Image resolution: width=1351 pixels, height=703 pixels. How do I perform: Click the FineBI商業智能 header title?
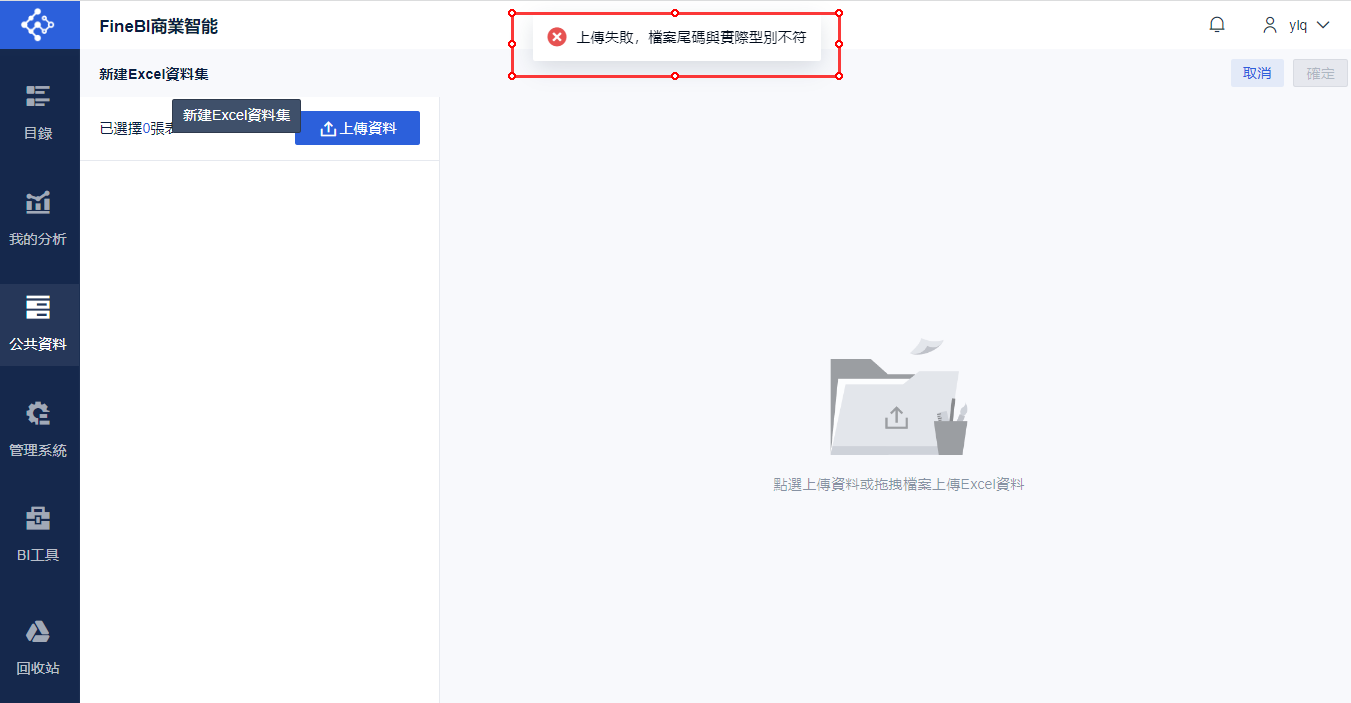click(x=158, y=26)
